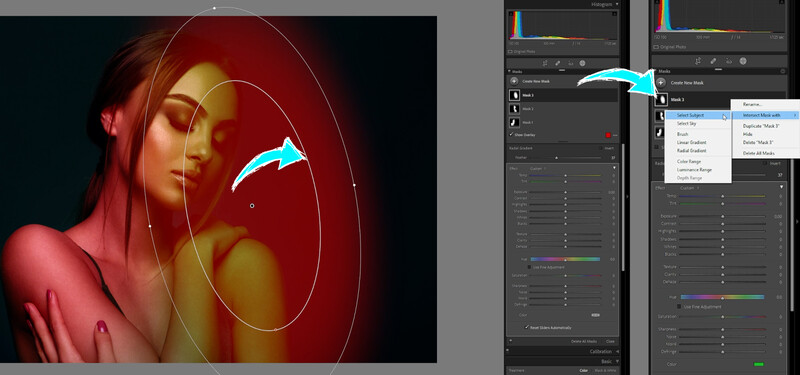Select the Mask 1 thumbnail in left panel
The height and width of the screenshot is (375, 800).
[514, 122]
